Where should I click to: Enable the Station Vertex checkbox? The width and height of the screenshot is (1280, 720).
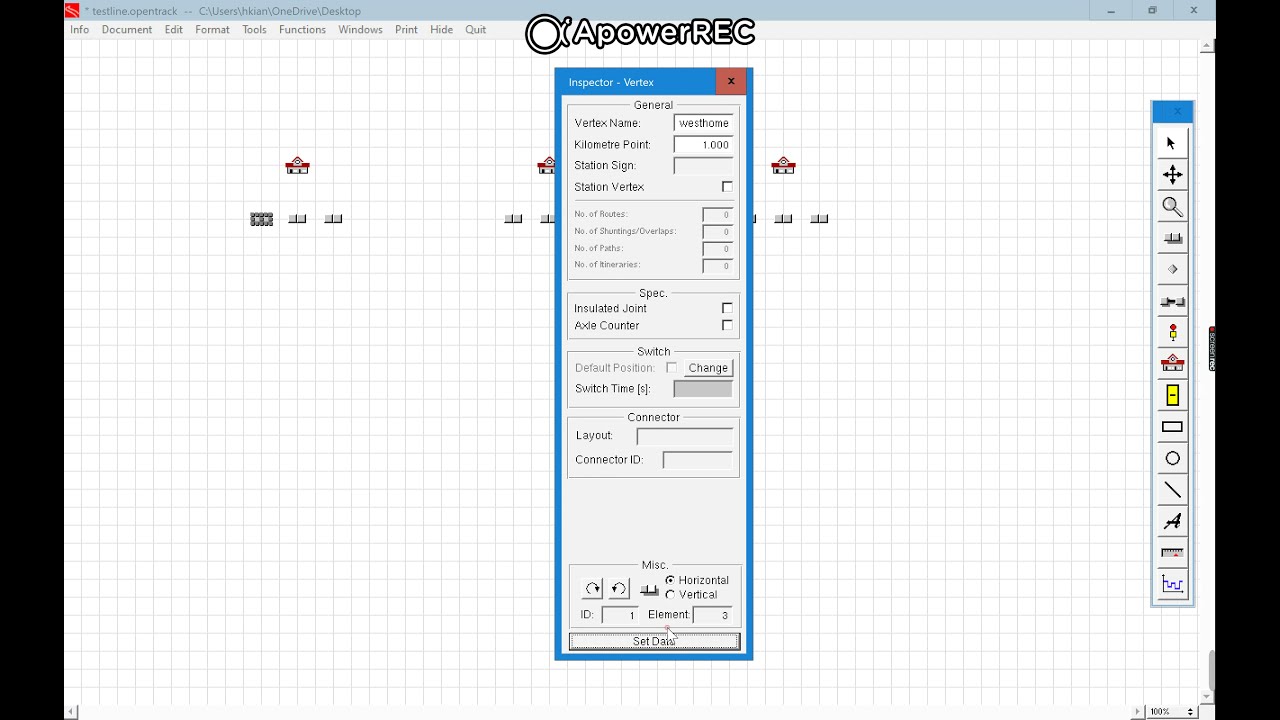click(x=727, y=187)
